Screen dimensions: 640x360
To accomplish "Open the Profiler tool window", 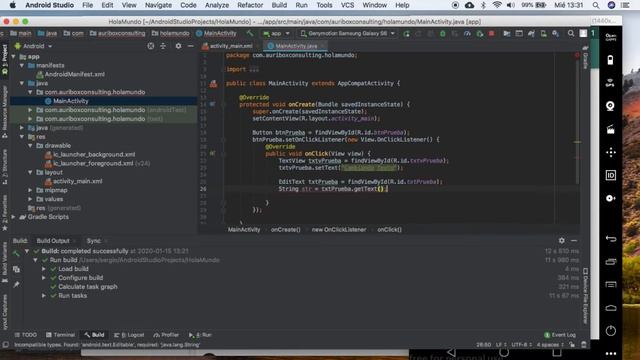I will pos(166,335).
